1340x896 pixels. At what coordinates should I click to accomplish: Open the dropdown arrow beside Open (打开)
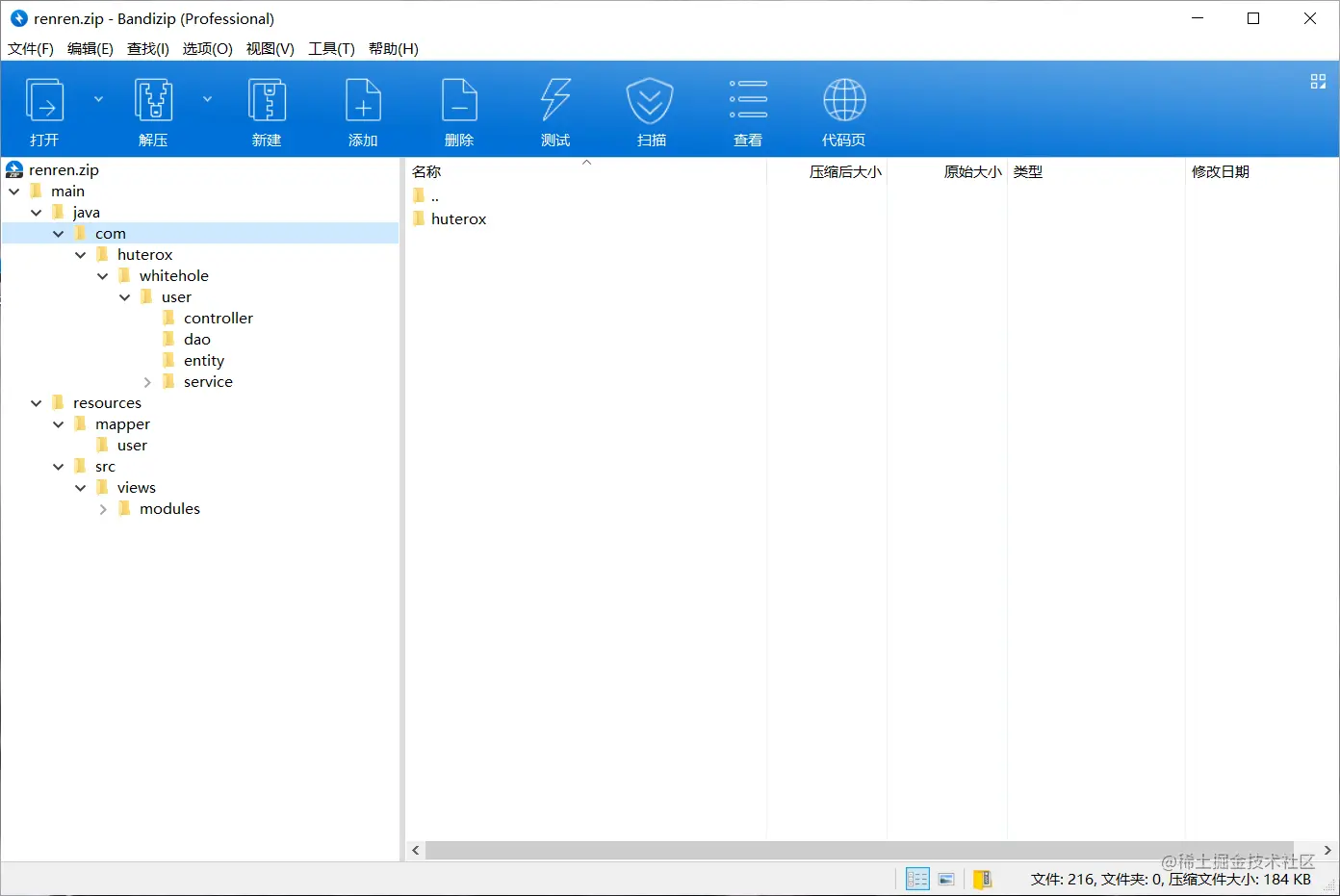pos(98,99)
